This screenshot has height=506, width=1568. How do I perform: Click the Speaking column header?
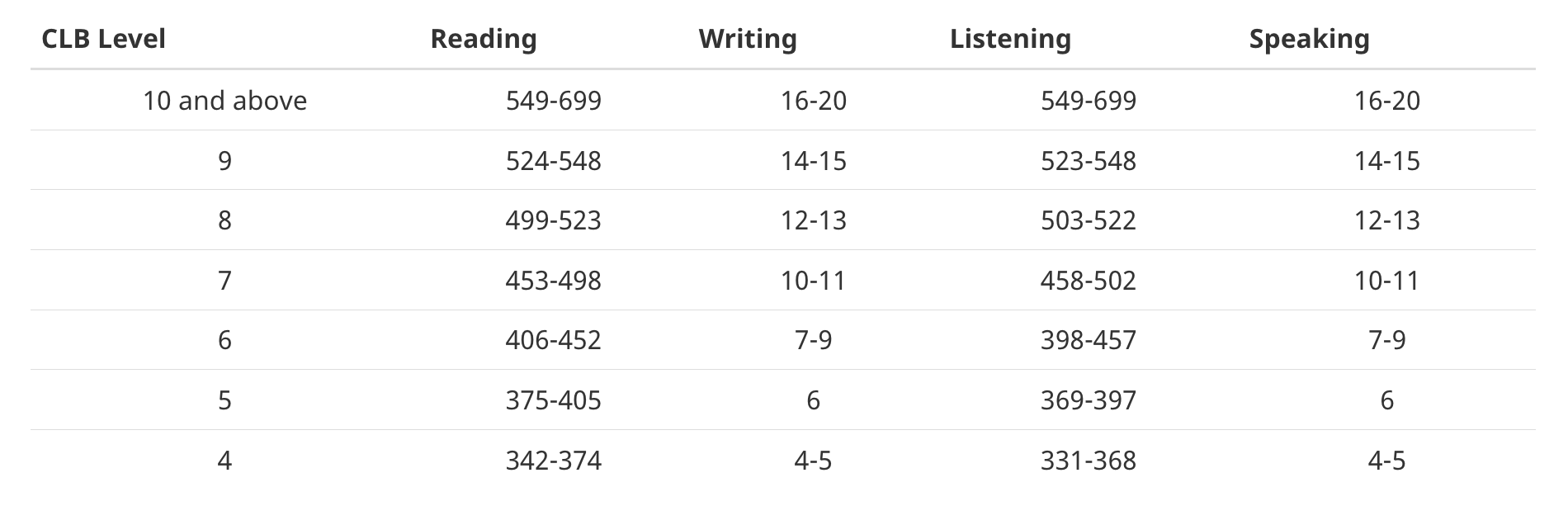click(1309, 39)
